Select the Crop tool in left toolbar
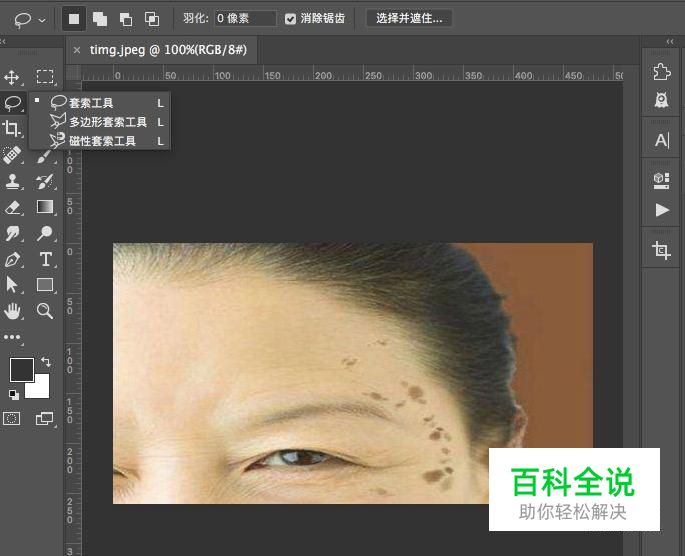This screenshot has width=685, height=556. coord(13,128)
